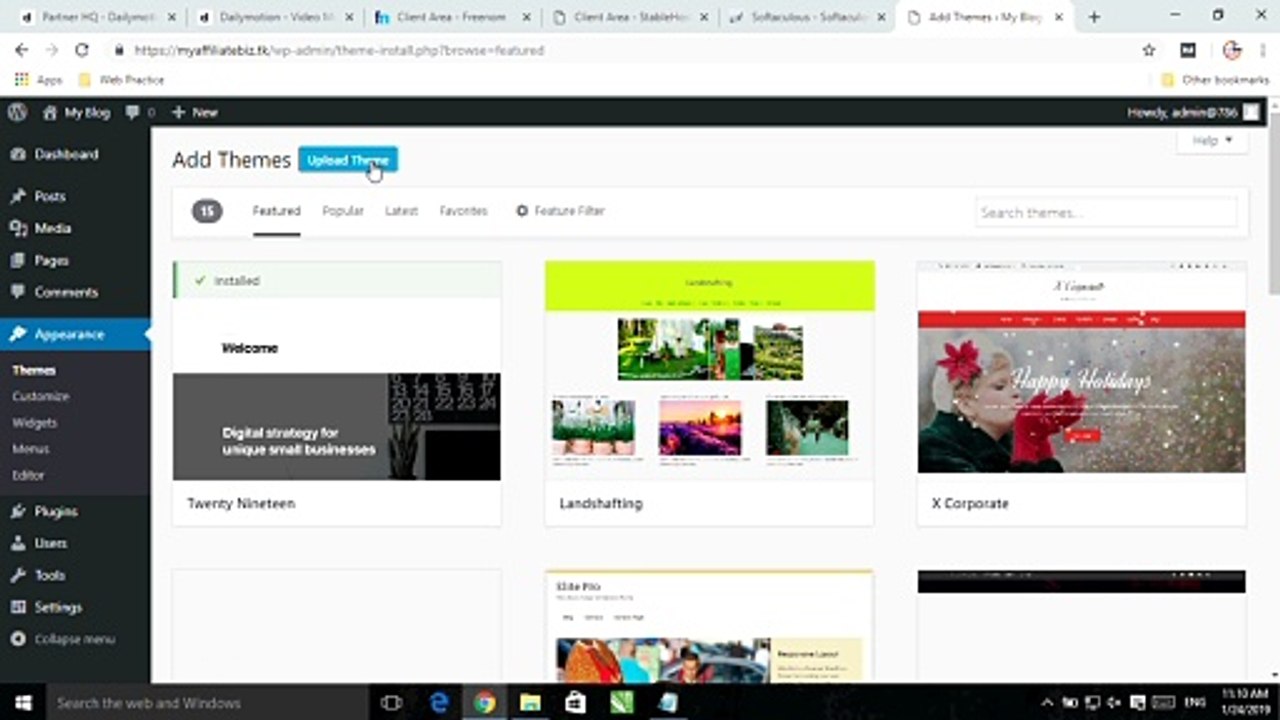Open the Feature Filter
The image size is (1280, 720).
[x=560, y=211]
